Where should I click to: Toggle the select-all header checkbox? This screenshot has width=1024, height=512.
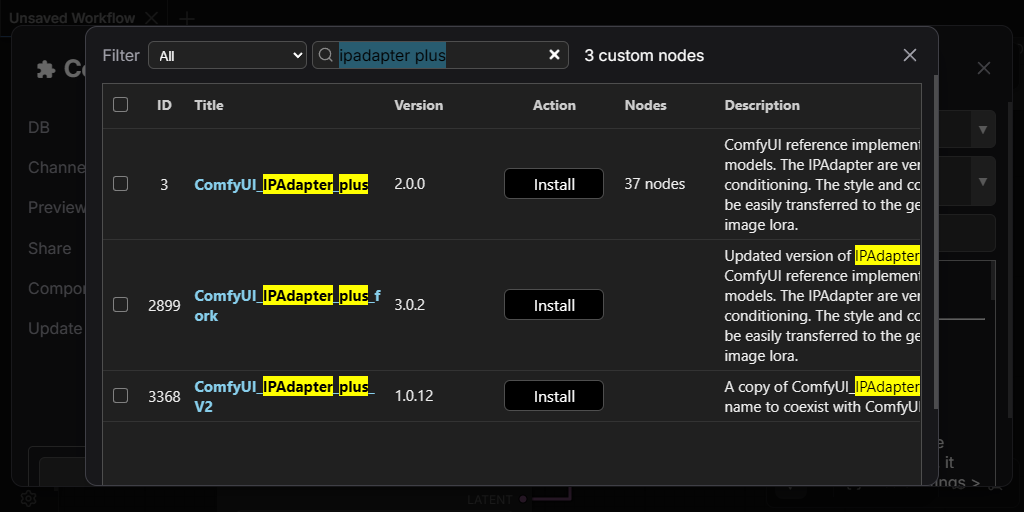pyautogui.click(x=120, y=104)
